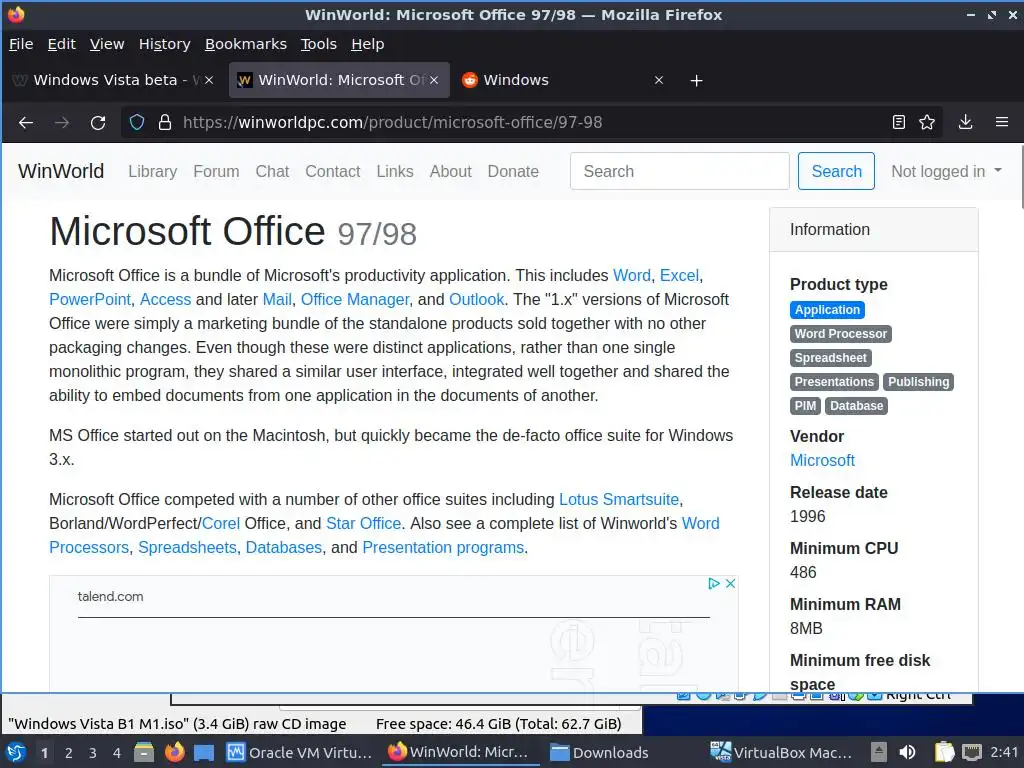Open the History menu
Screen dimensions: 1024x768
(165, 44)
